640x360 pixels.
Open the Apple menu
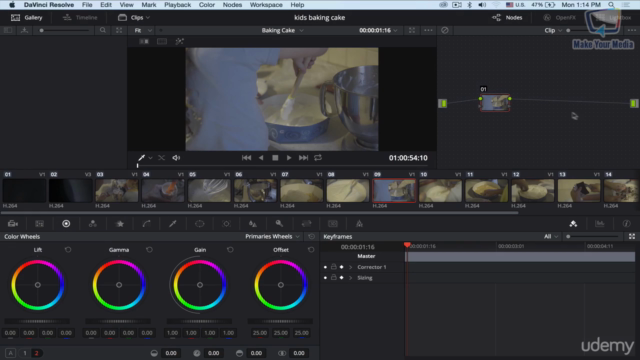click(12, 5)
